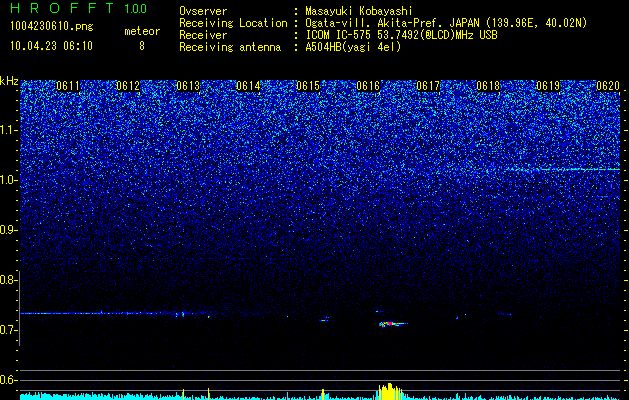629x400 pixels.
Task: Click the 'Receiving Location' label
Action: pos(233,23)
